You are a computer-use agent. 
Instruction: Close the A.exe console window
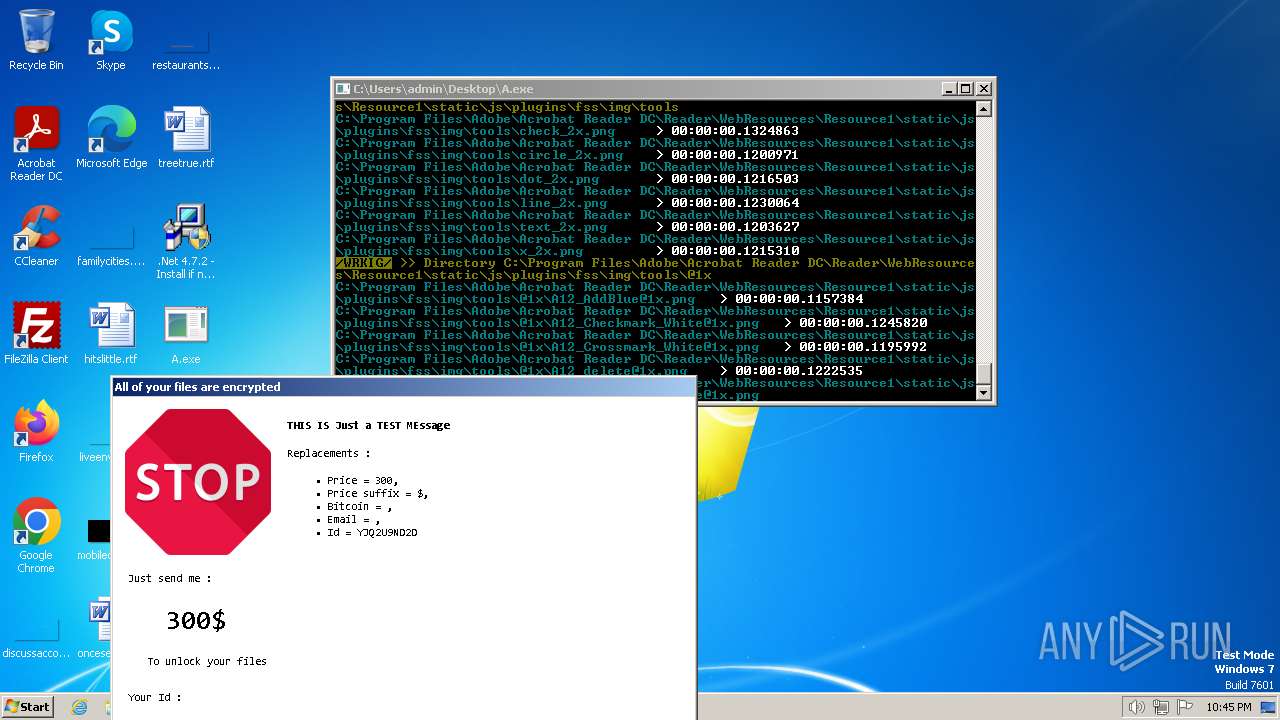click(983, 89)
